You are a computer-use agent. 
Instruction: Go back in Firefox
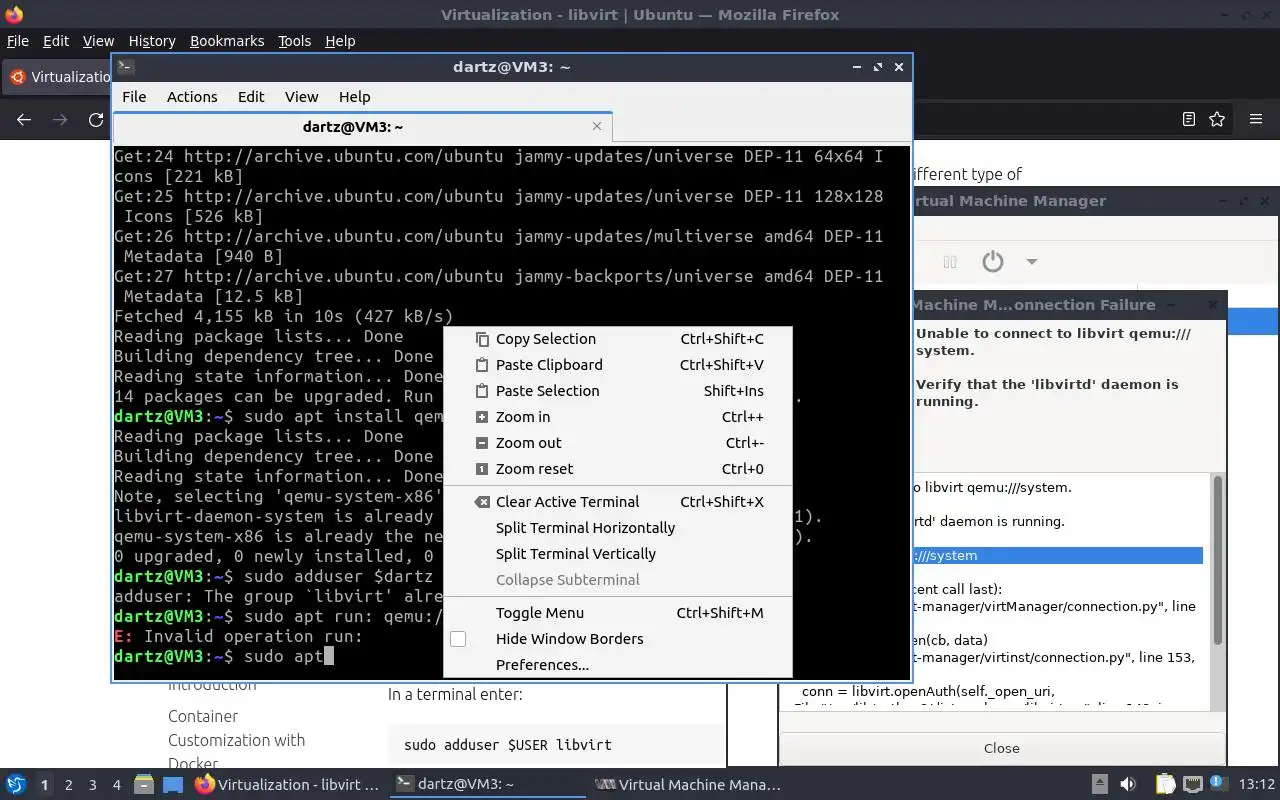click(24, 120)
